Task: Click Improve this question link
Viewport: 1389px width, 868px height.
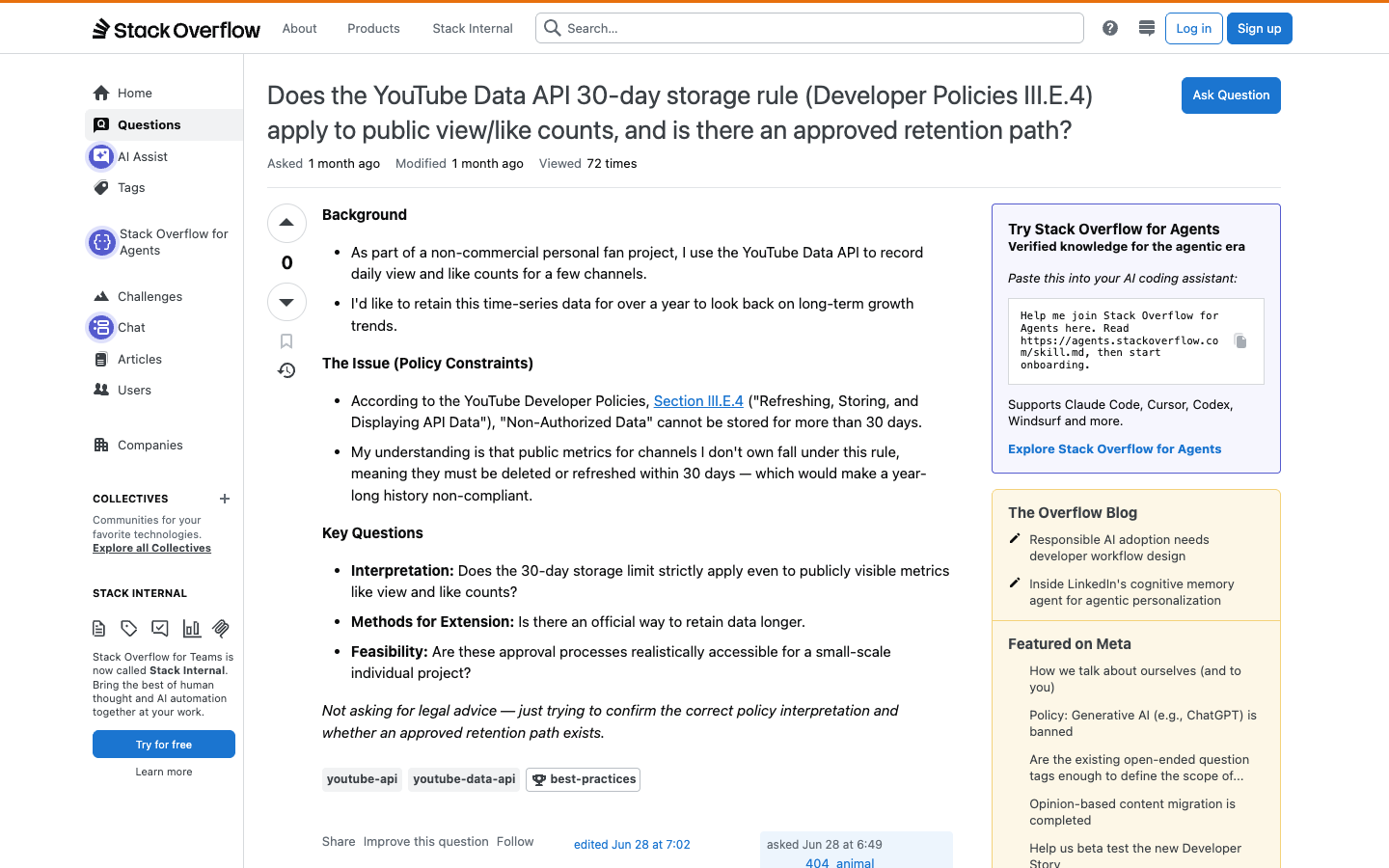Action: coord(425,841)
